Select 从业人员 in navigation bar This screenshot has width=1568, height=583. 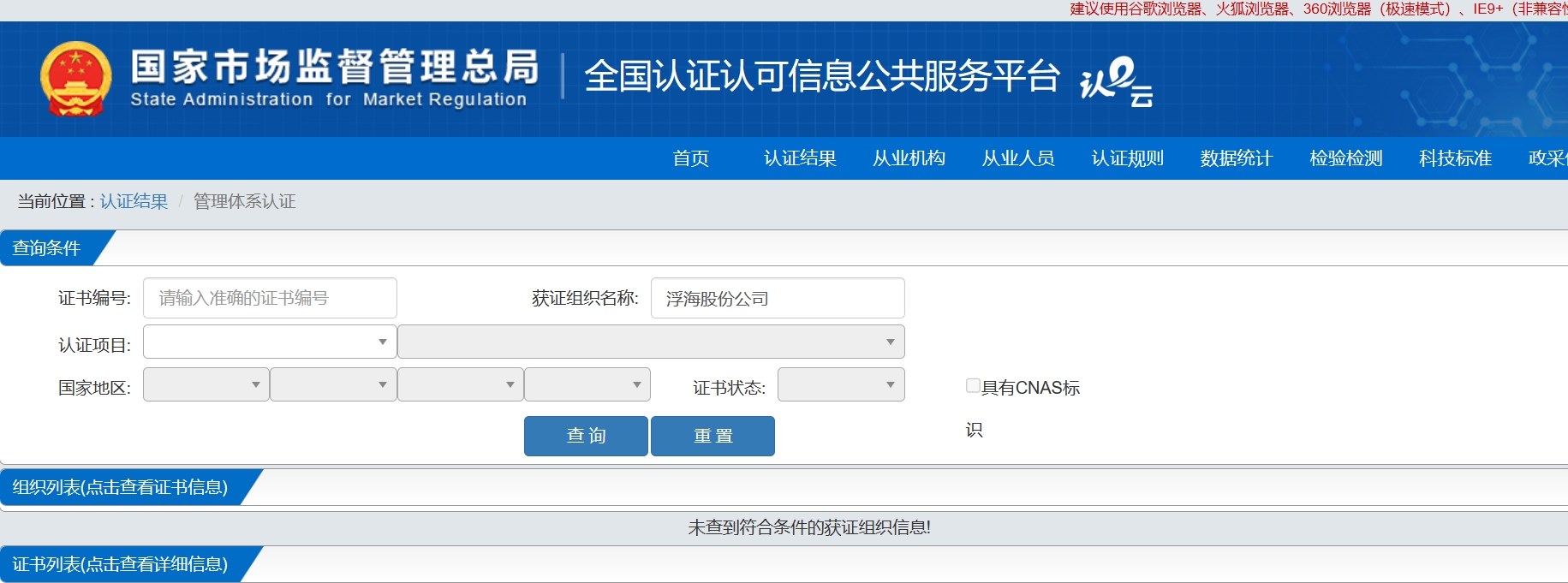(x=1018, y=158)
